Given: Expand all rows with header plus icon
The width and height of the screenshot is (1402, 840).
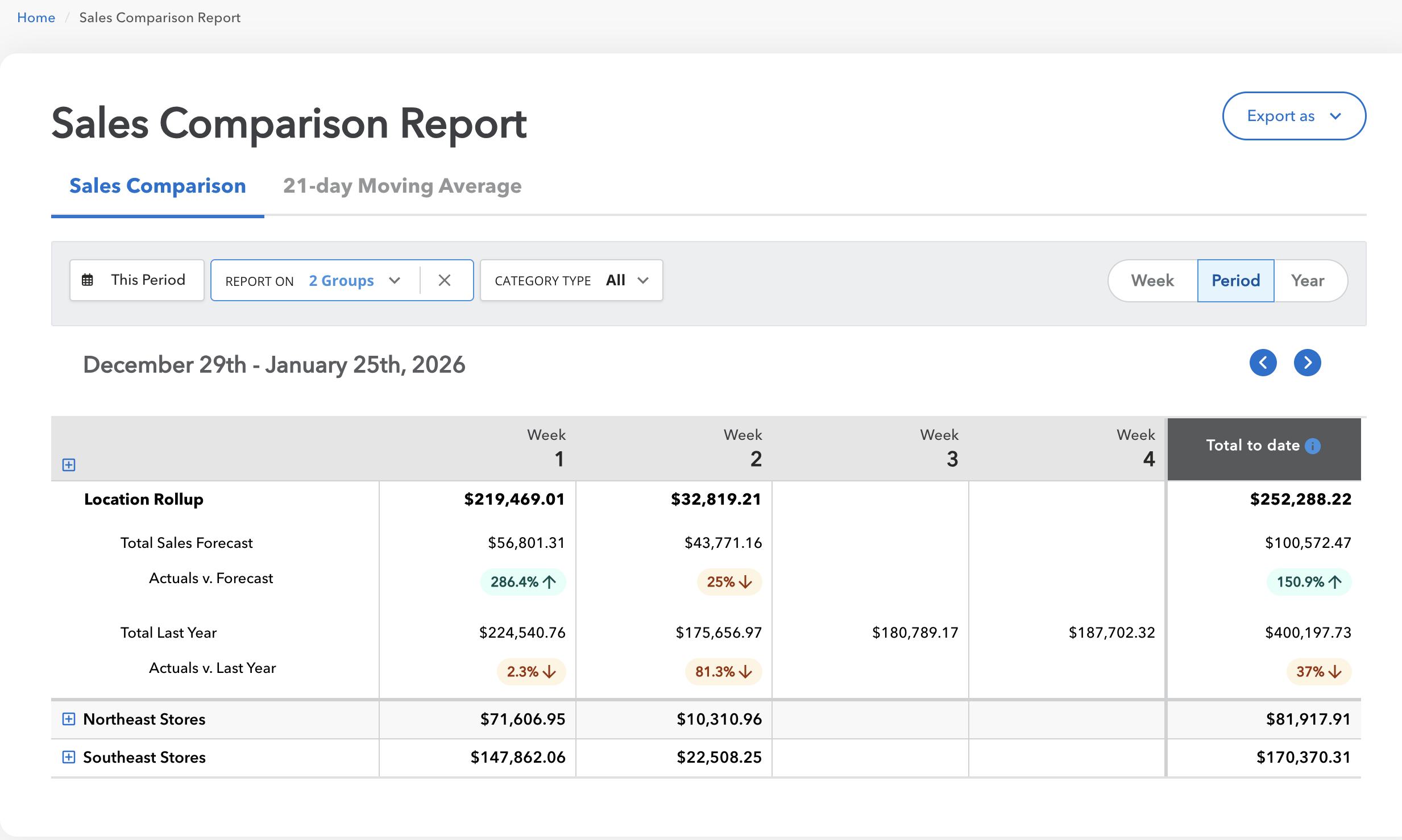Looking at the screenshot, I should click(x=69, y=465).
